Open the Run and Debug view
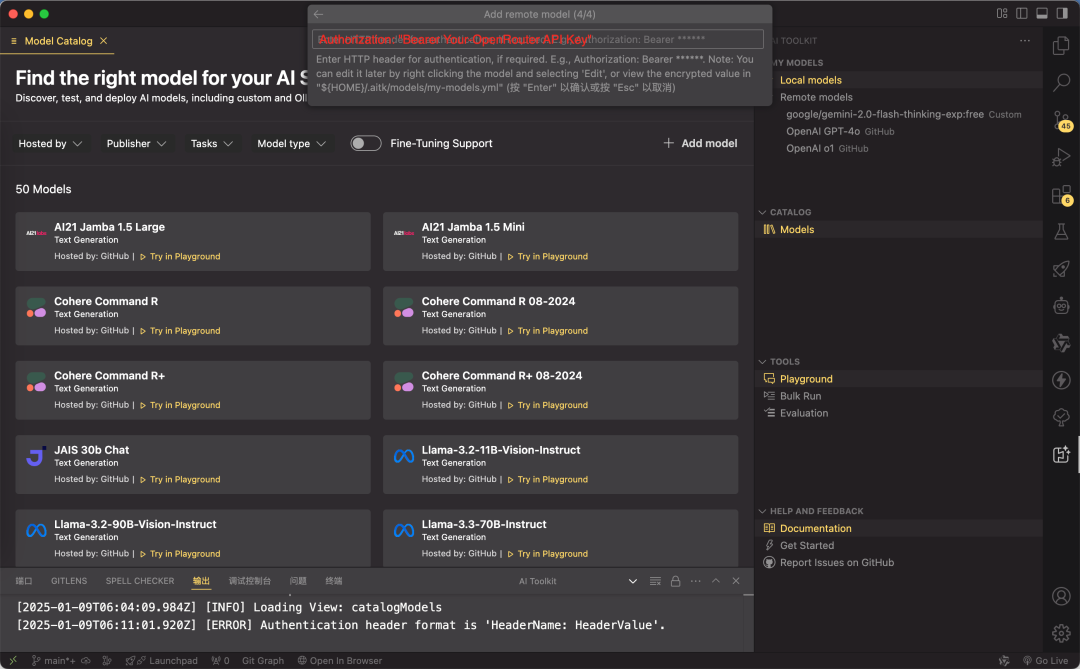1080x669 pixels. [x=1061, y=157]
